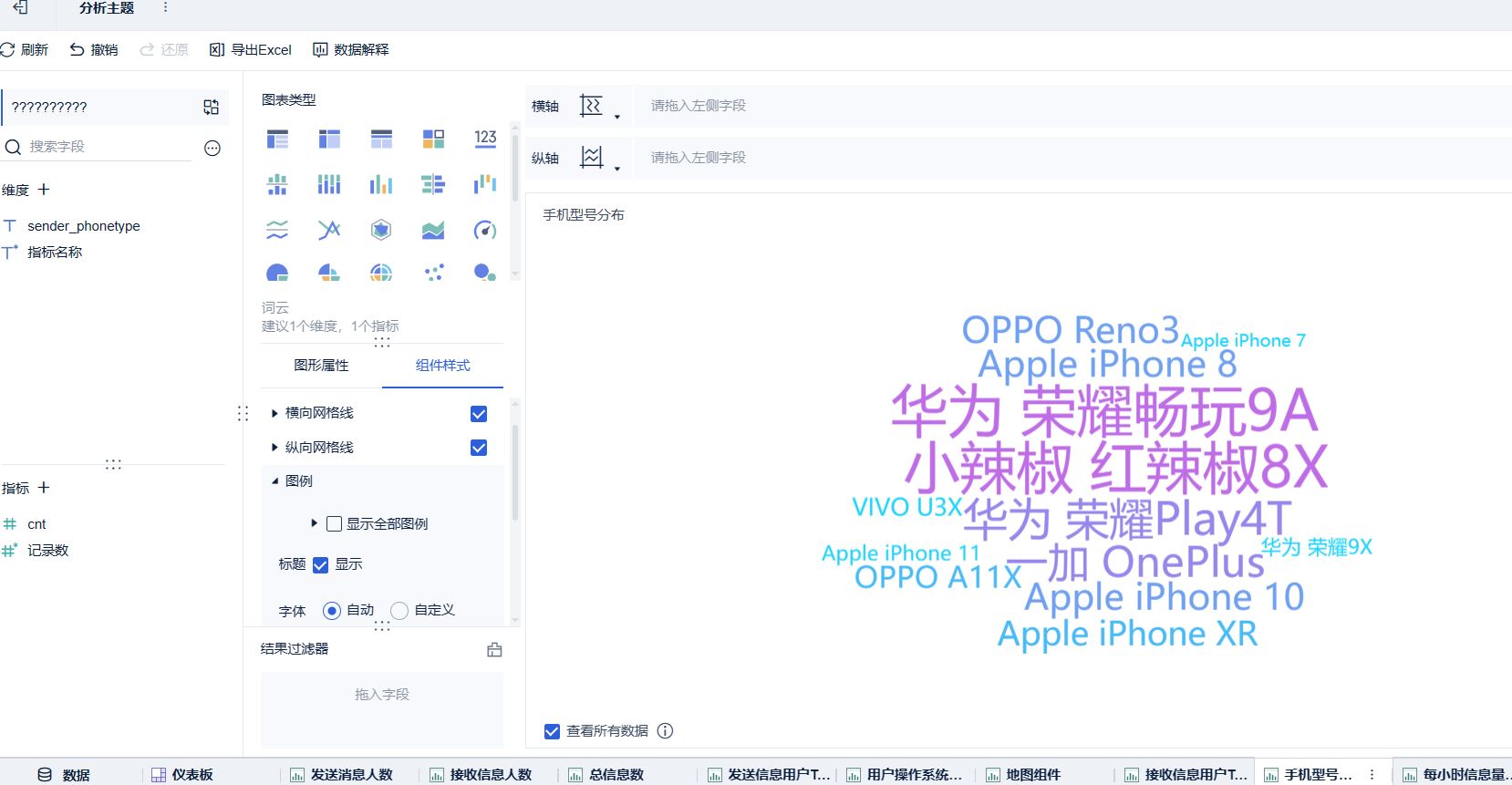This screenshot has width=1512, height=785.
Task: Click the 还原 redo button
Action: point(164,49)
